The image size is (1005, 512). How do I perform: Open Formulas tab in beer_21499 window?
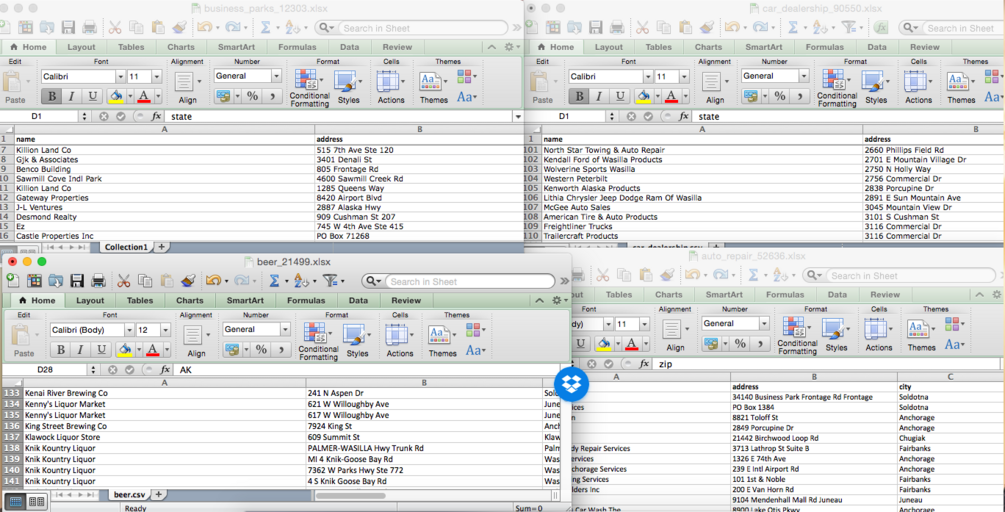click(306, 300)
